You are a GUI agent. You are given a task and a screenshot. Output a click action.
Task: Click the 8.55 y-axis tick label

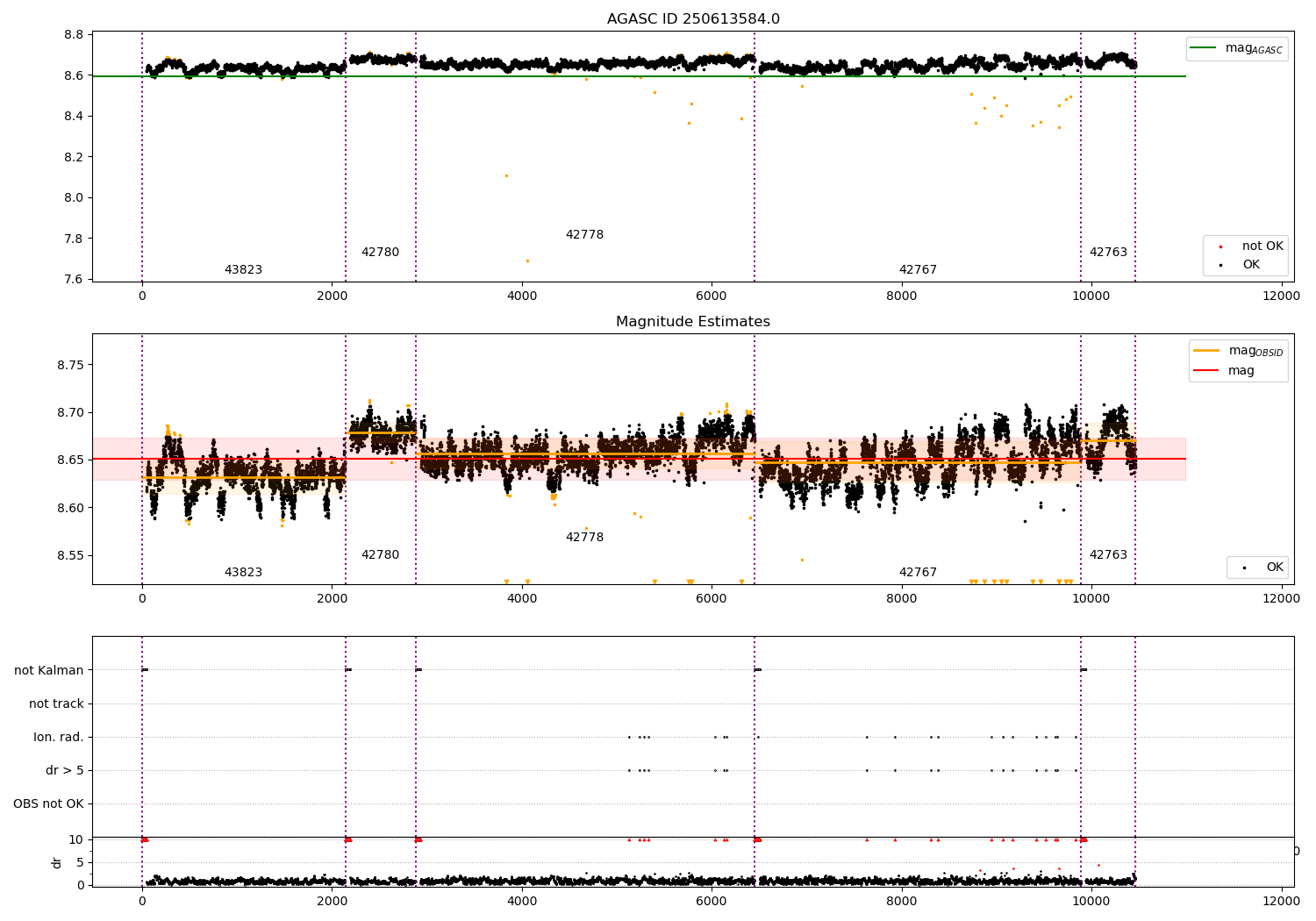[x=71, y=555]
